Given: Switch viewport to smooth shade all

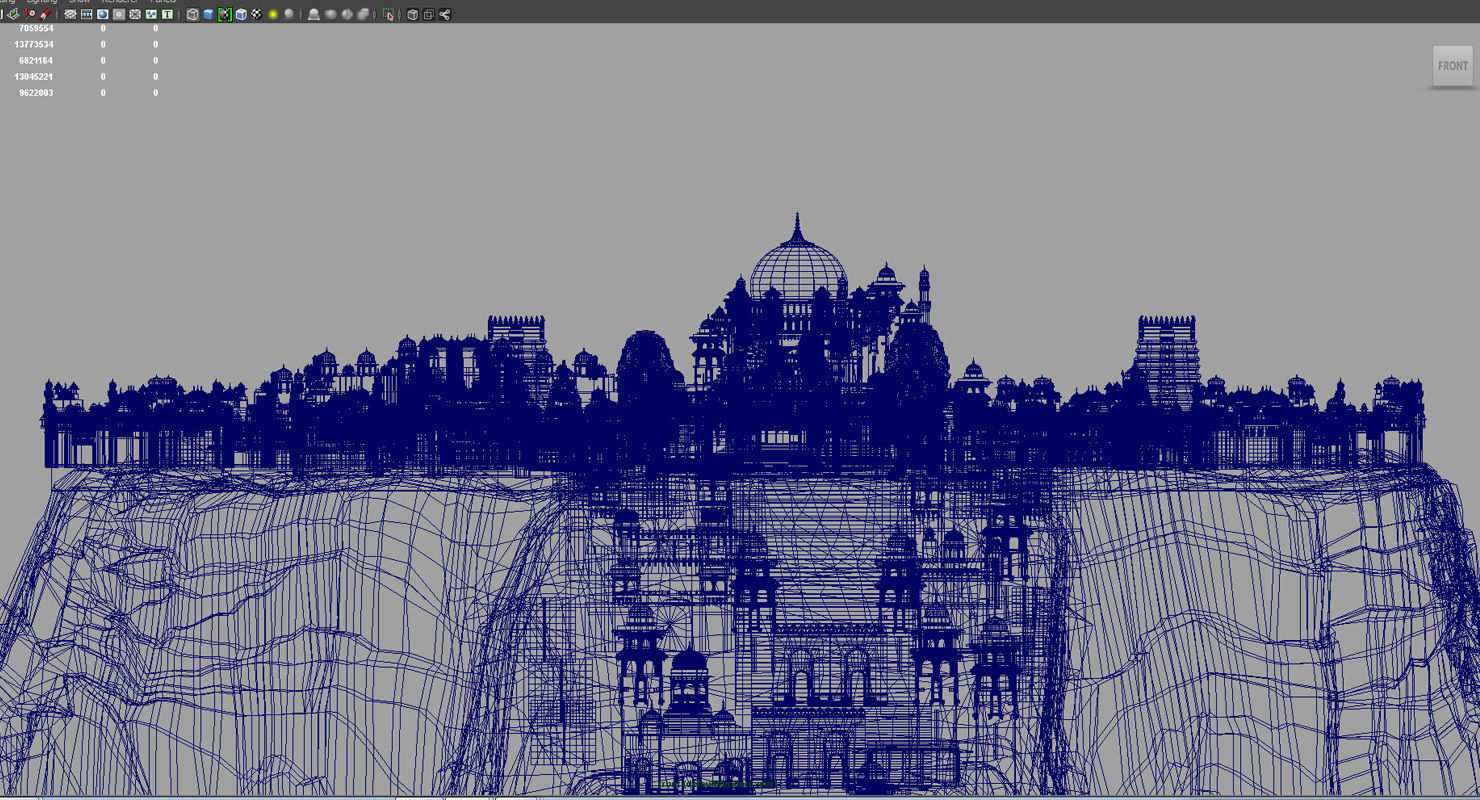Looking at the screenshot, I should [208, 14].
